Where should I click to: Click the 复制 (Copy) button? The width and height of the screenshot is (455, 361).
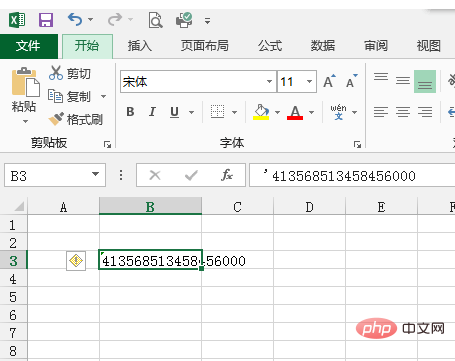tap(69, 96)
